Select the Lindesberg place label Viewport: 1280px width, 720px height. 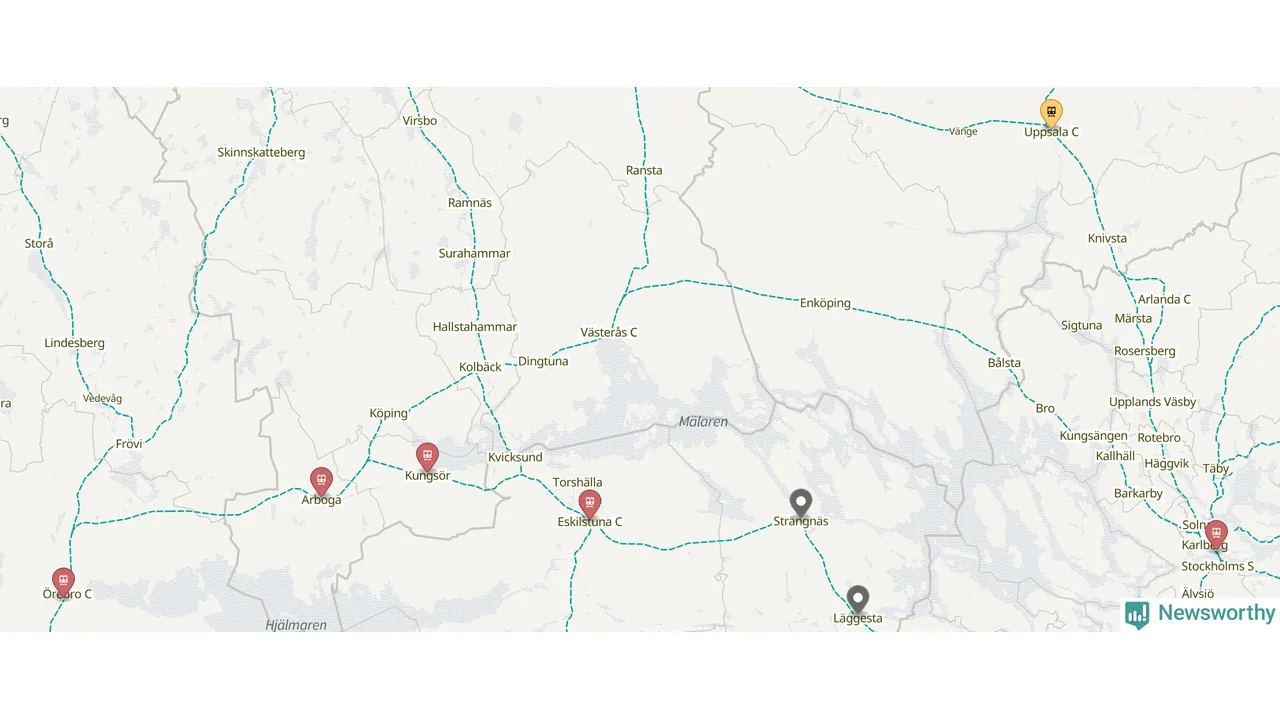tap(74, 343)
